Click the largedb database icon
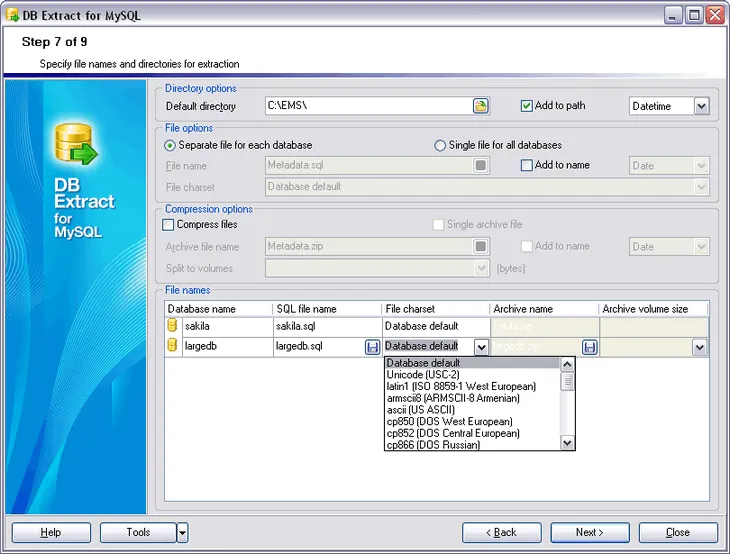730x554 pixels. tap(172, 345)
